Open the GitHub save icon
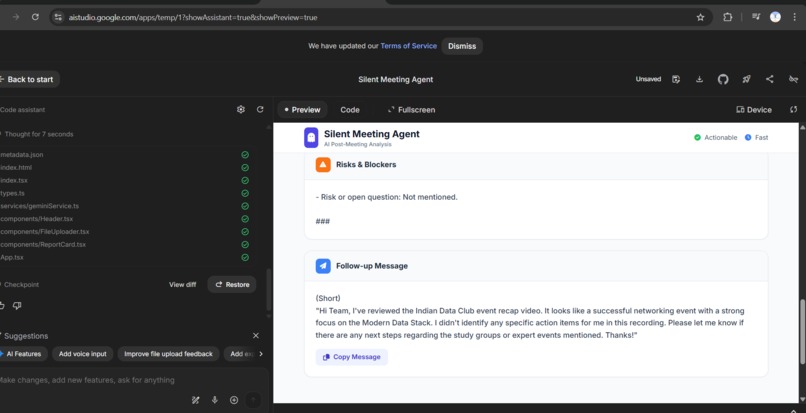806x413 pixels. pos(723,79)
